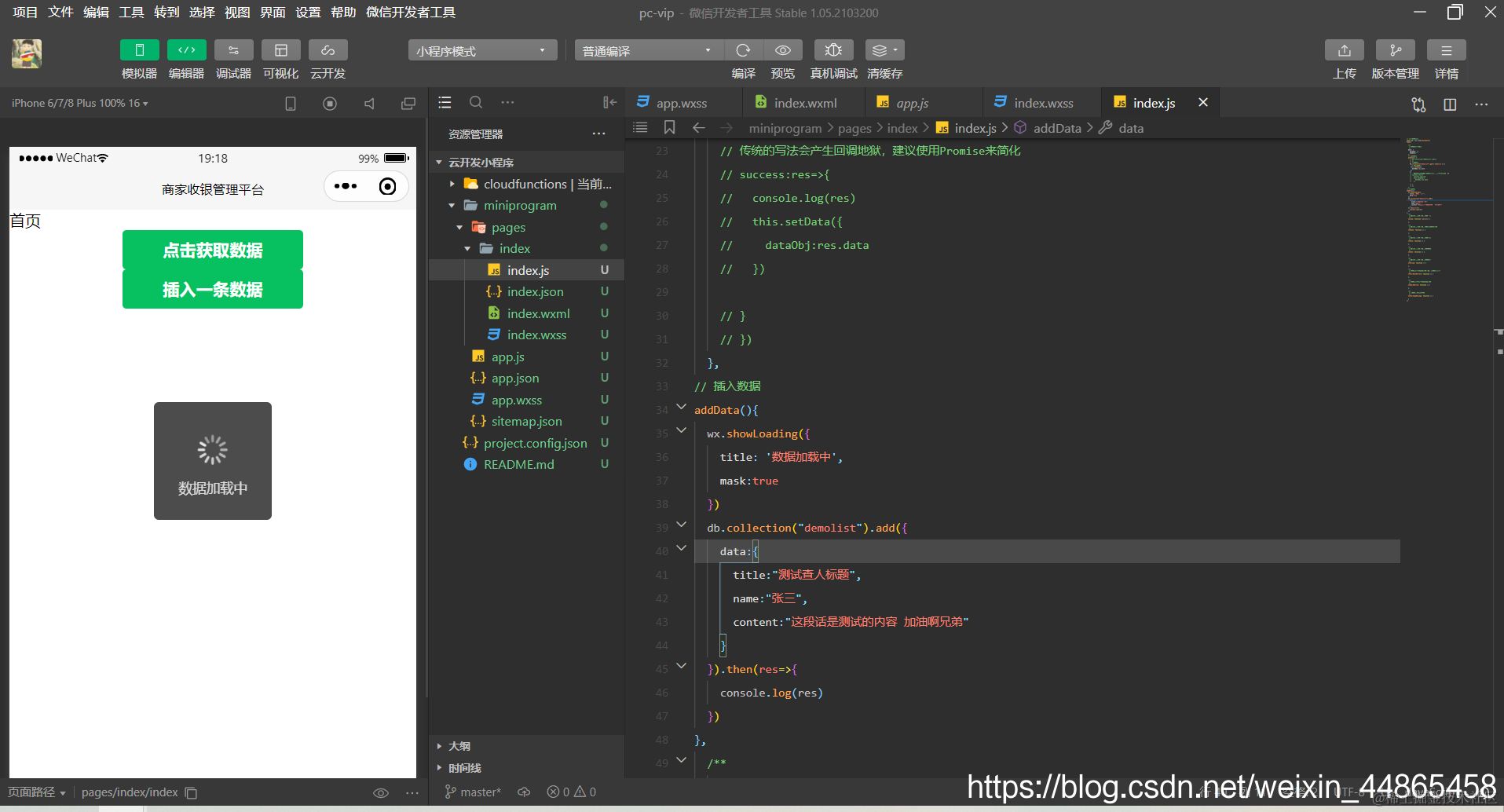Open the compile mode (普通编译) dropdown
Image resolution: width=1504 pixels, height=812 pixels.
pos(648,50)
